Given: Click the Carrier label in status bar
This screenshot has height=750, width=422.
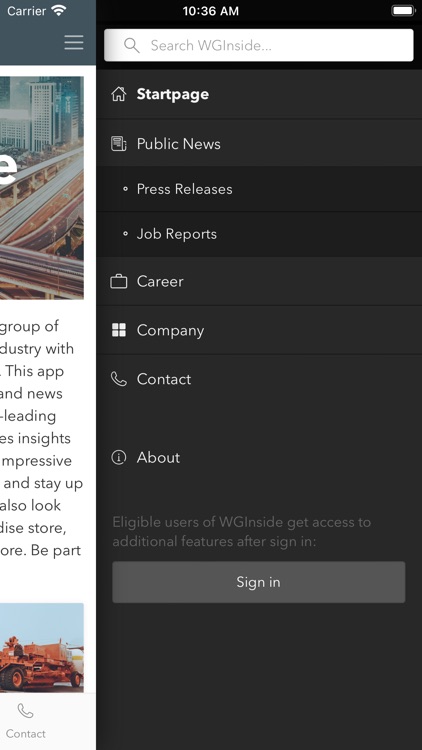Looking at the screenshot, I should coord(26,11).
